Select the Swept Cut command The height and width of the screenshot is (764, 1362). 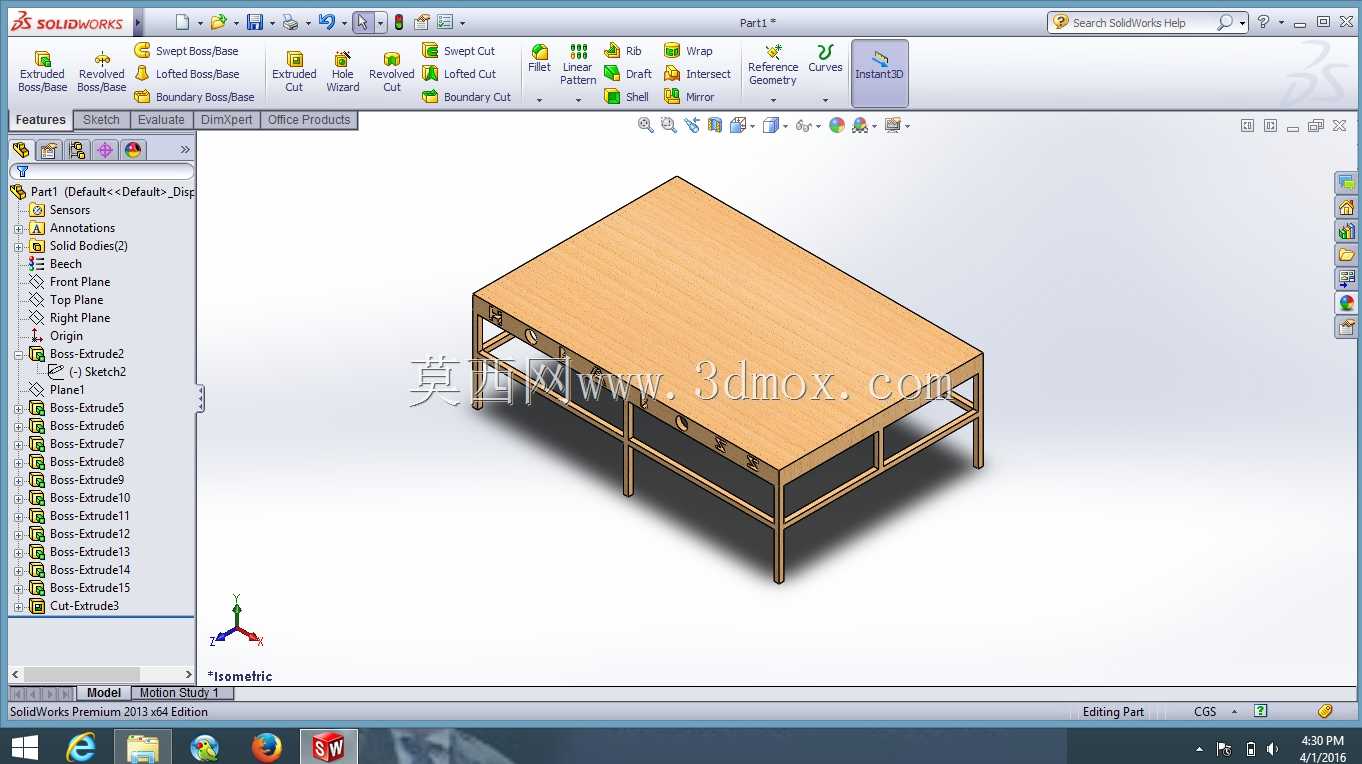459,51
